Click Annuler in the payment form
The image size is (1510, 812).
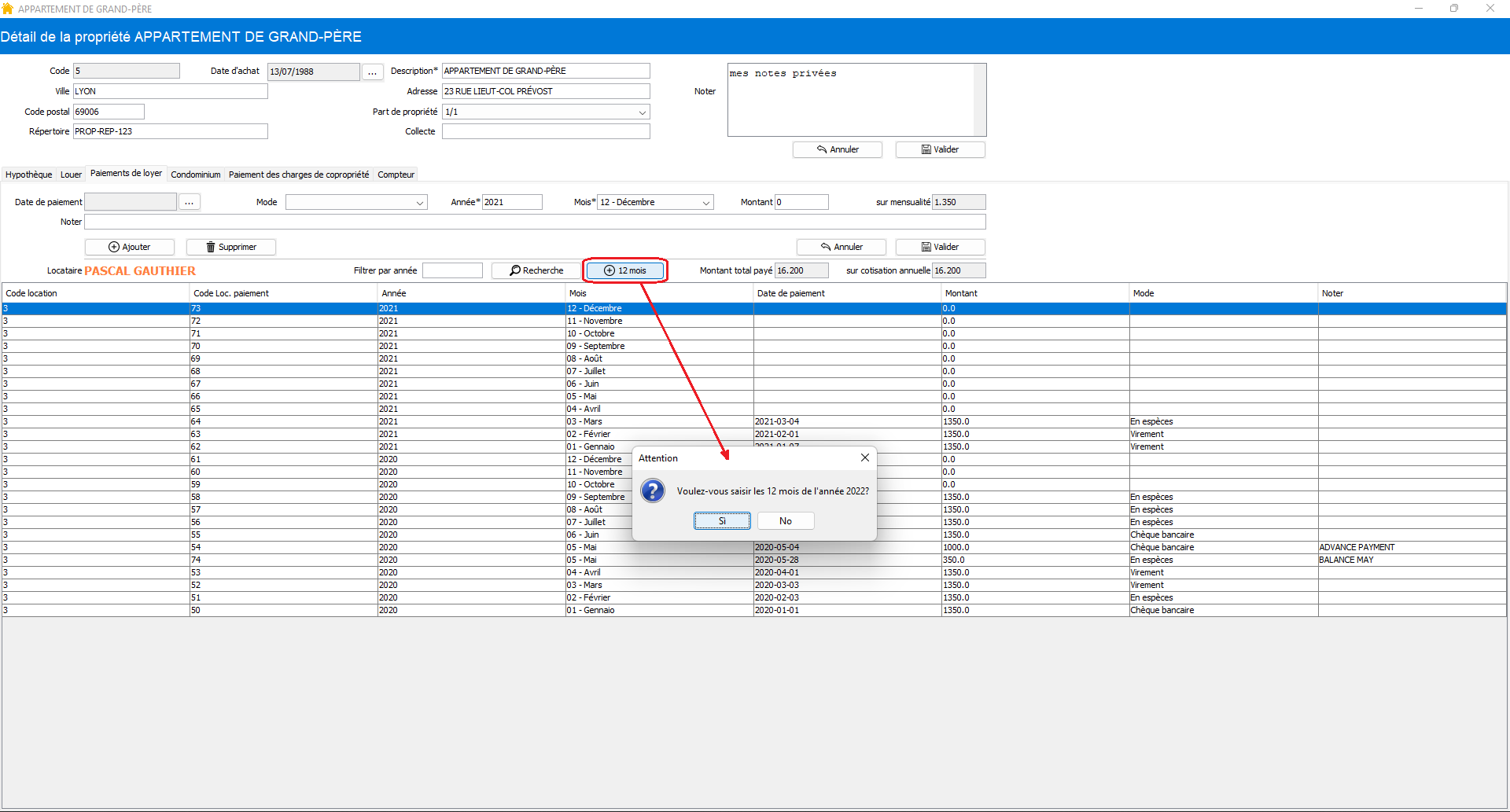tap(842, 247)
